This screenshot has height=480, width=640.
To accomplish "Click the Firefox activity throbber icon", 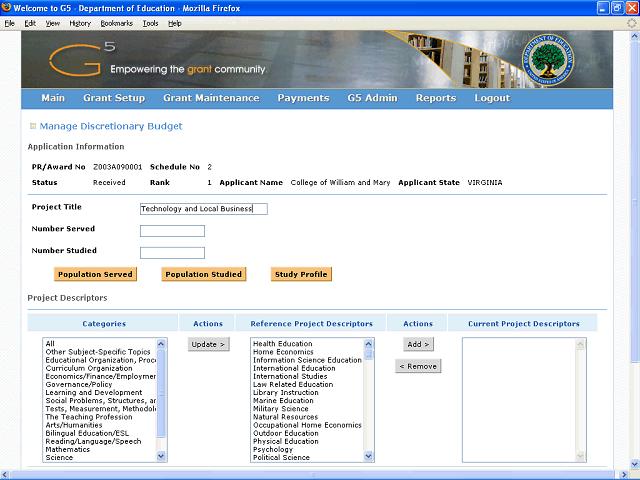I will tap(631, 23).
